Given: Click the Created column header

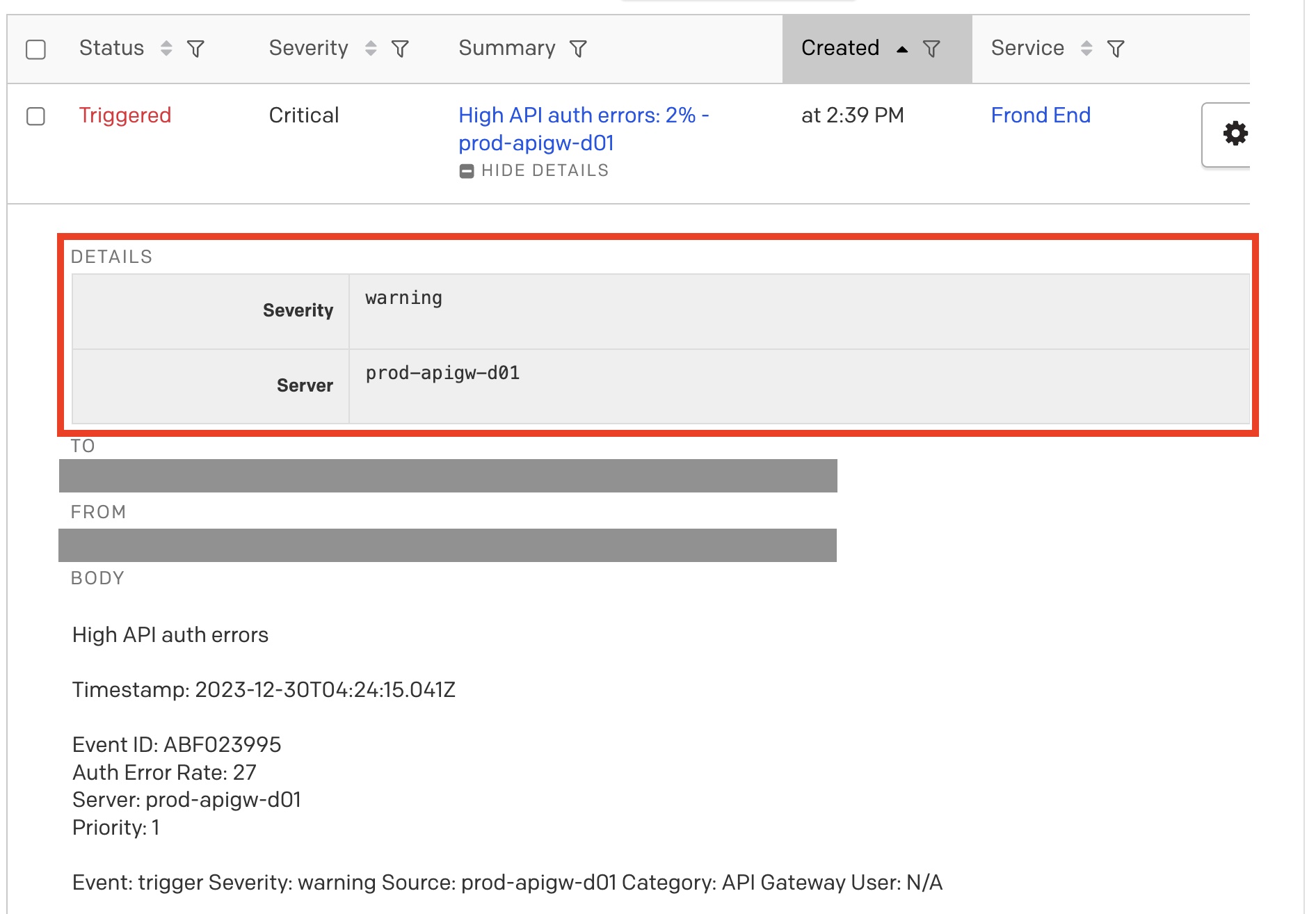Looking at the screenshot, I should [x=840, y=49].
